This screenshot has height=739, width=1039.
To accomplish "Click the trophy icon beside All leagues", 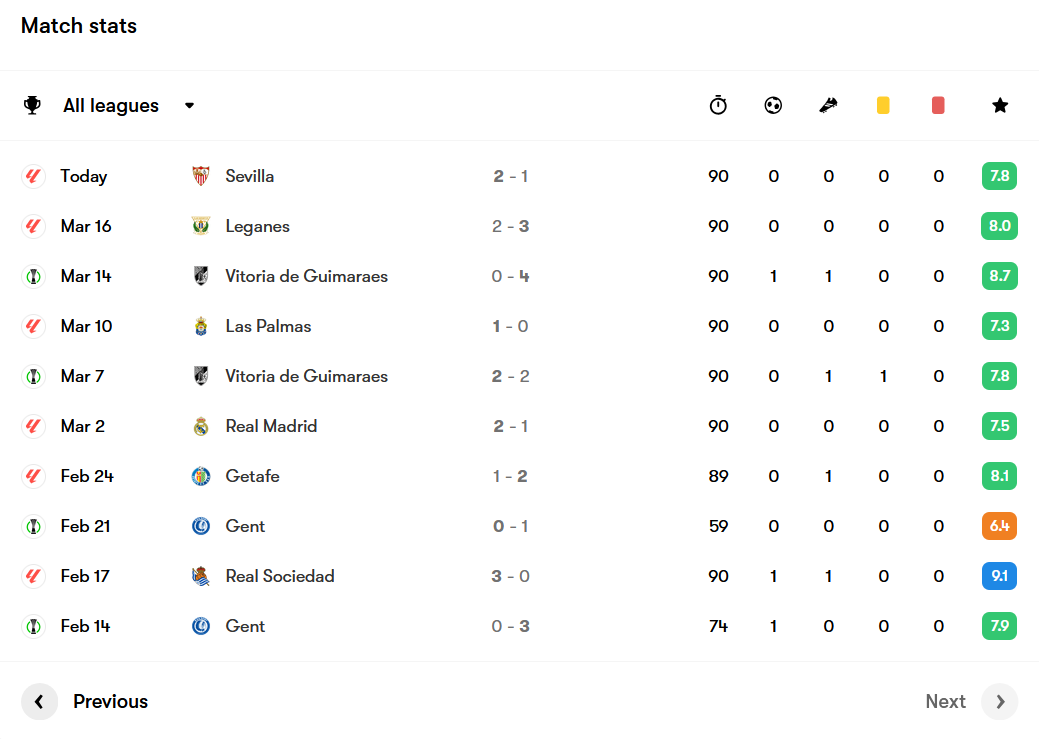I will pos(32,105).
